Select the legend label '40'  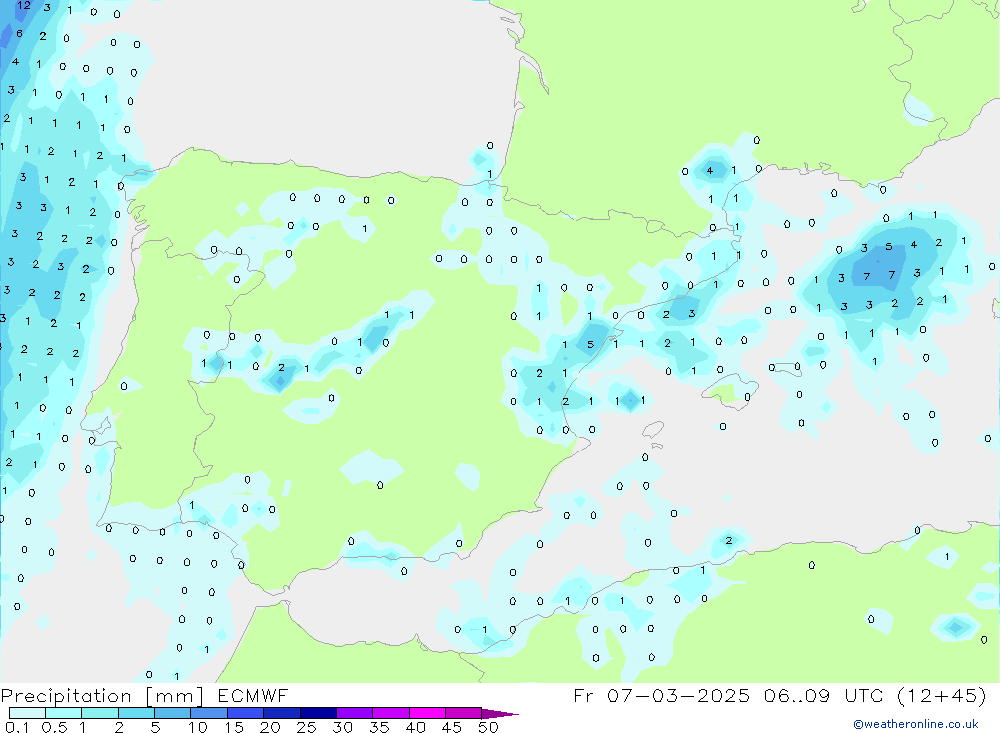pyautogui.click(x=416, y=727)
